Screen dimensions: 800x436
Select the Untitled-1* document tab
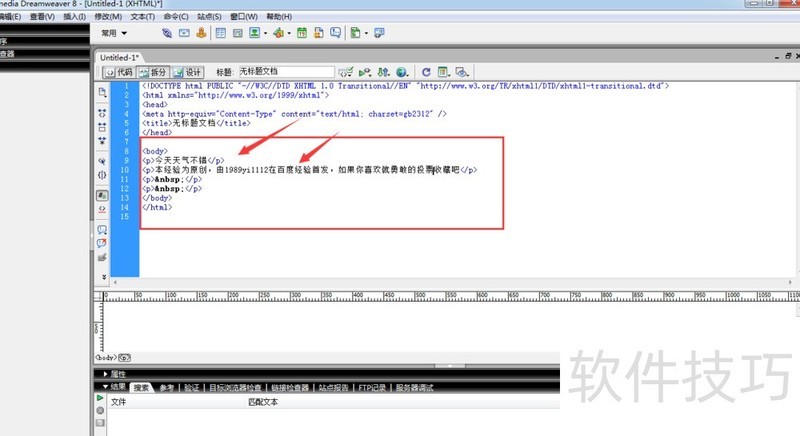click(x=119, y=58)
